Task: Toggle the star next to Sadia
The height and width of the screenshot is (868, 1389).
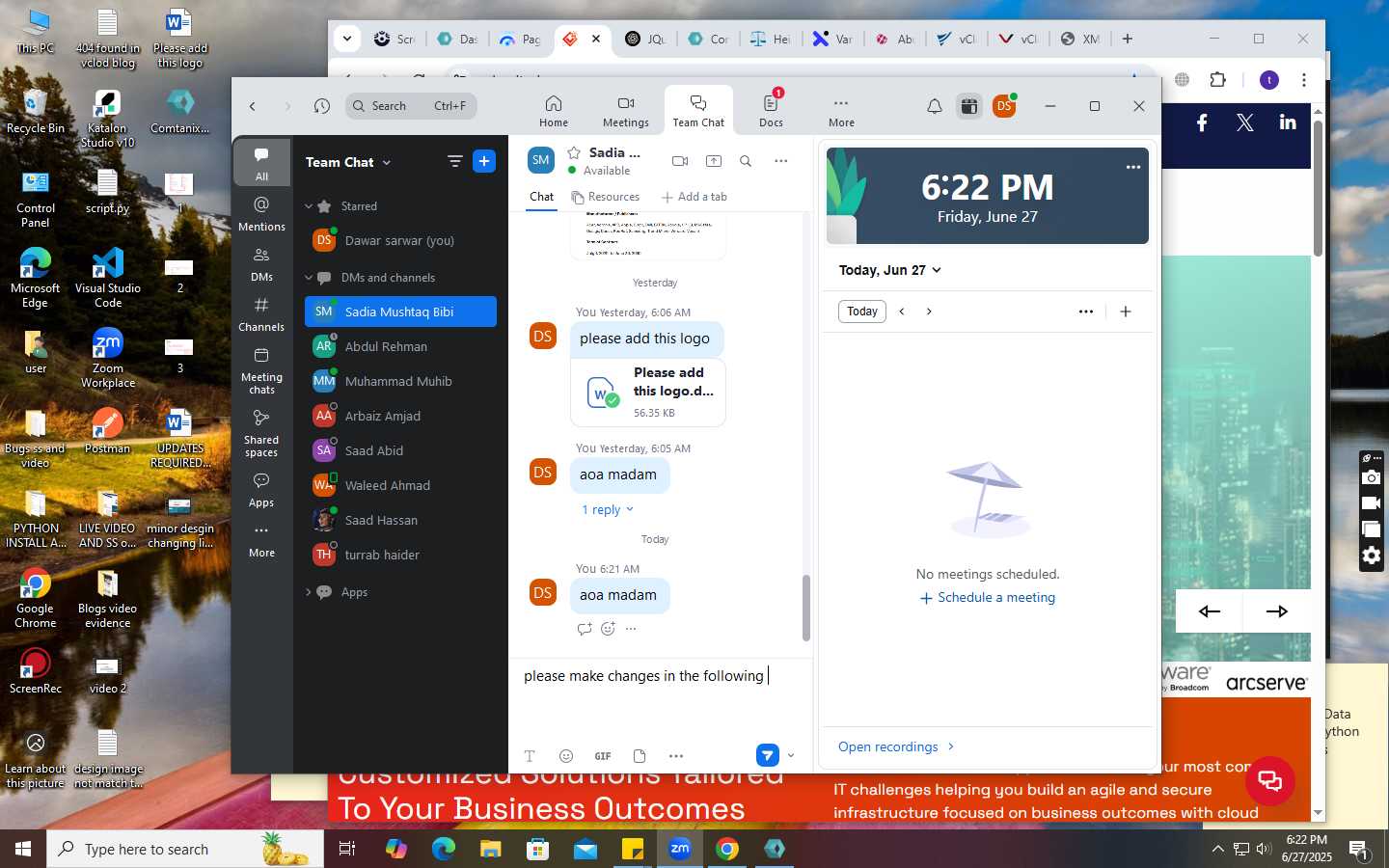Action: (574, 152)
